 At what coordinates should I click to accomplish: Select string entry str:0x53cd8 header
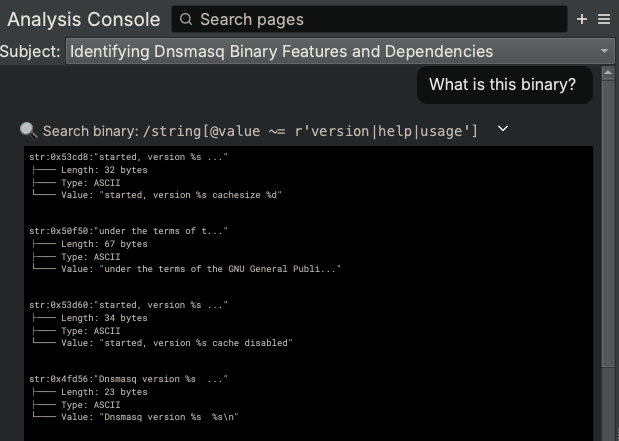click(129, 158)
